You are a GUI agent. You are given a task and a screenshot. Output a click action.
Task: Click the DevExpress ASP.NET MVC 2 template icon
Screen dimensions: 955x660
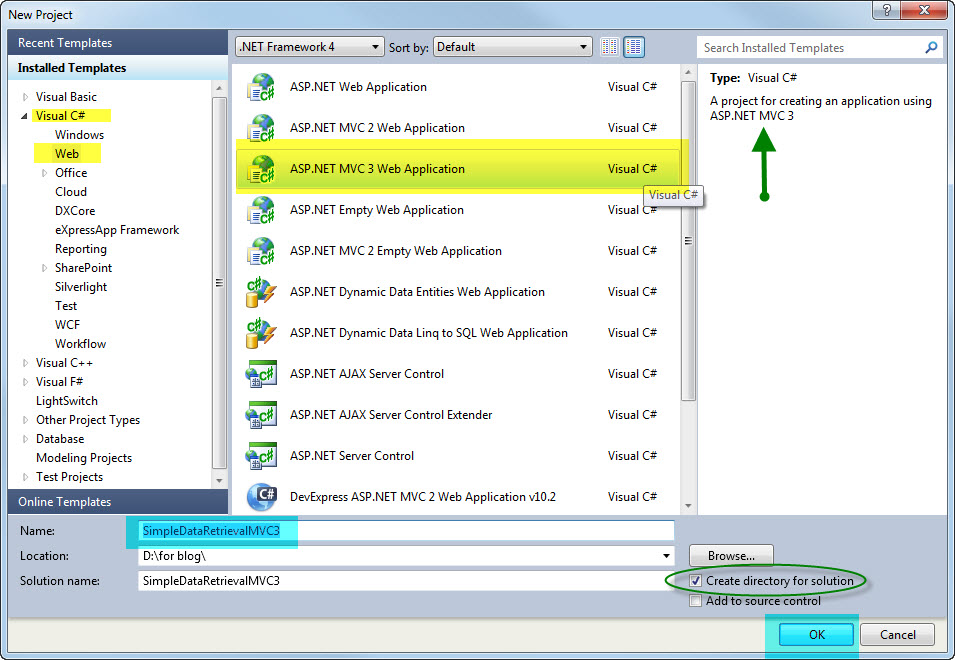click(x=261, y=497)
